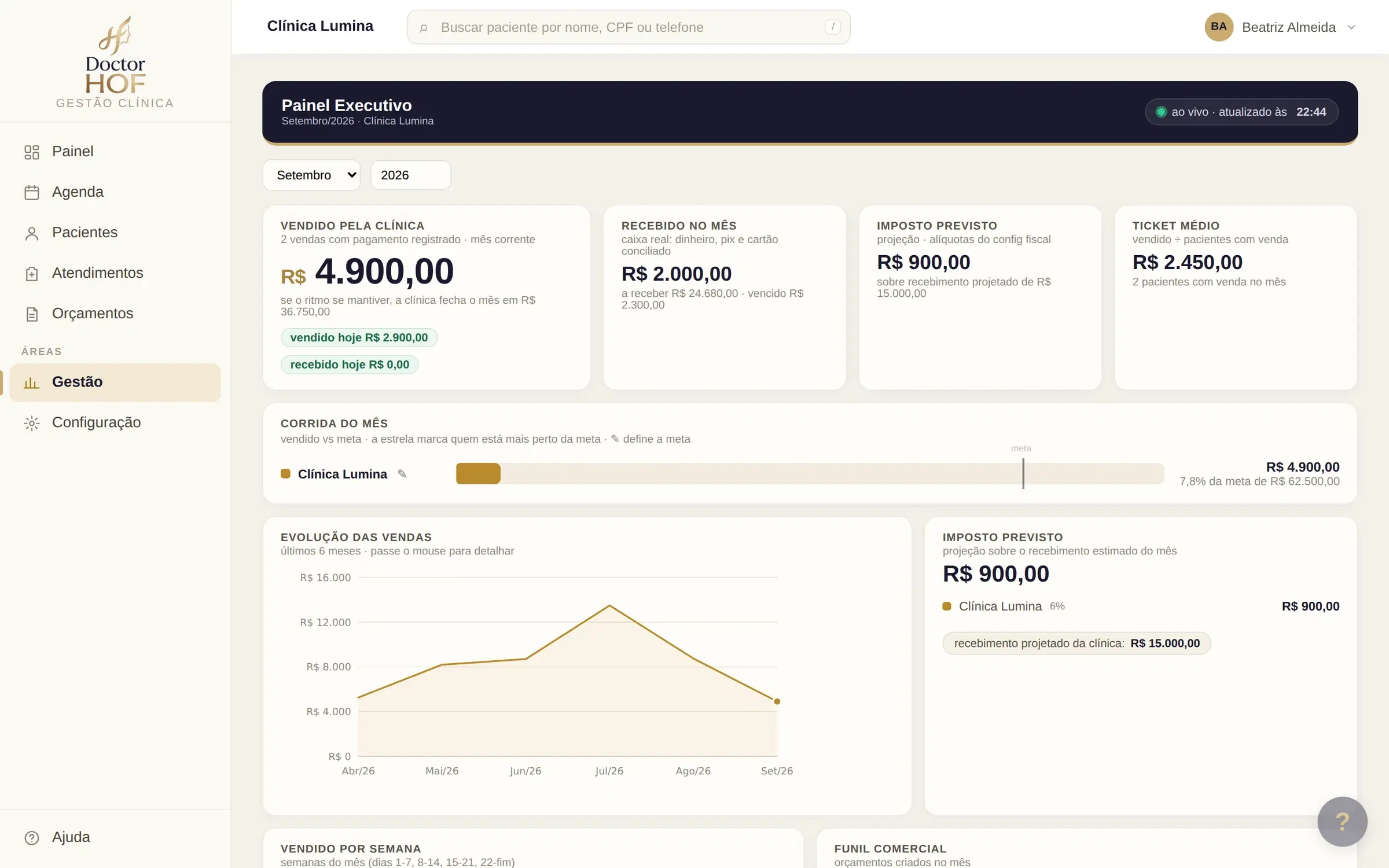Navigate to Atendimentos
Screen dimensions: 1389x868
[x=115, y=273]
